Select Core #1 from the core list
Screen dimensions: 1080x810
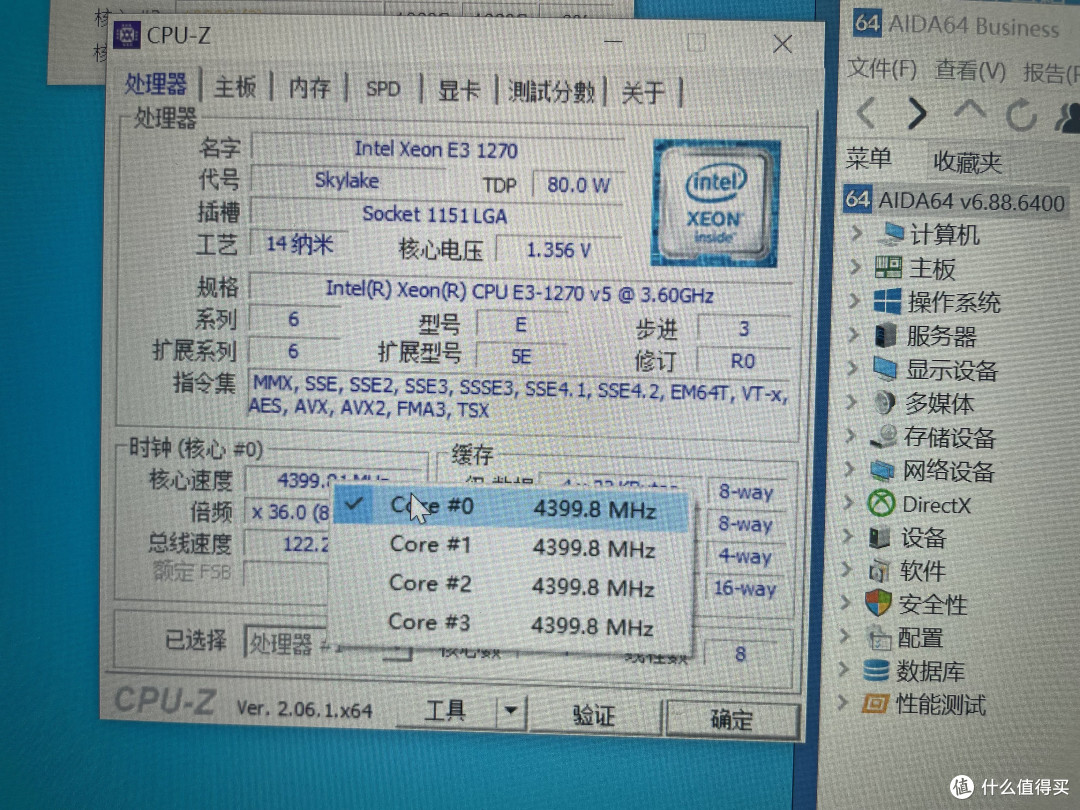(x=430, y=545)
